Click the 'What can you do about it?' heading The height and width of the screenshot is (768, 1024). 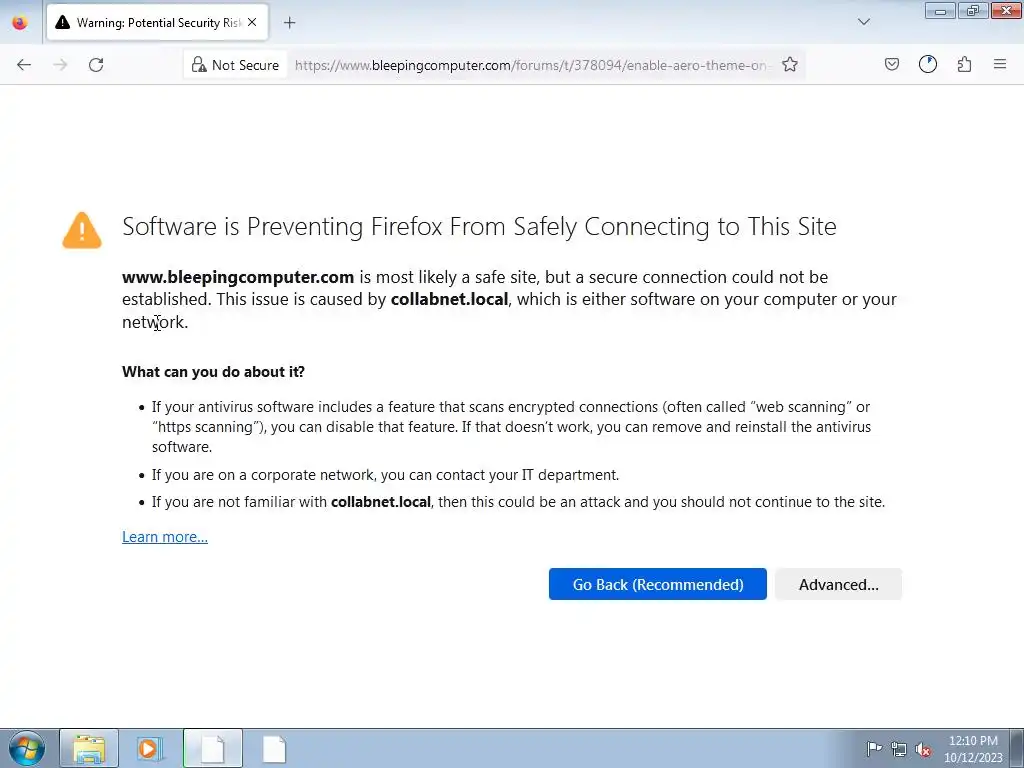tap(213, 372)
